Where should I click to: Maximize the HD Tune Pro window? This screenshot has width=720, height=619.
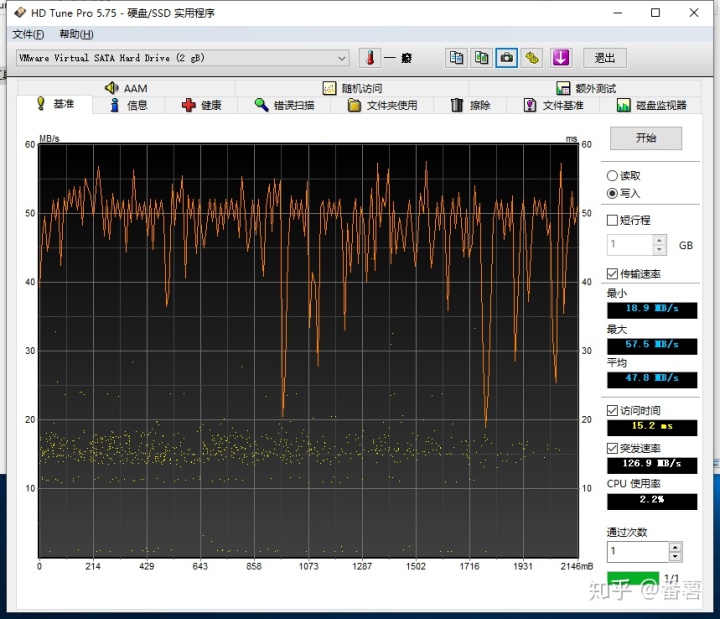point(655,13)
